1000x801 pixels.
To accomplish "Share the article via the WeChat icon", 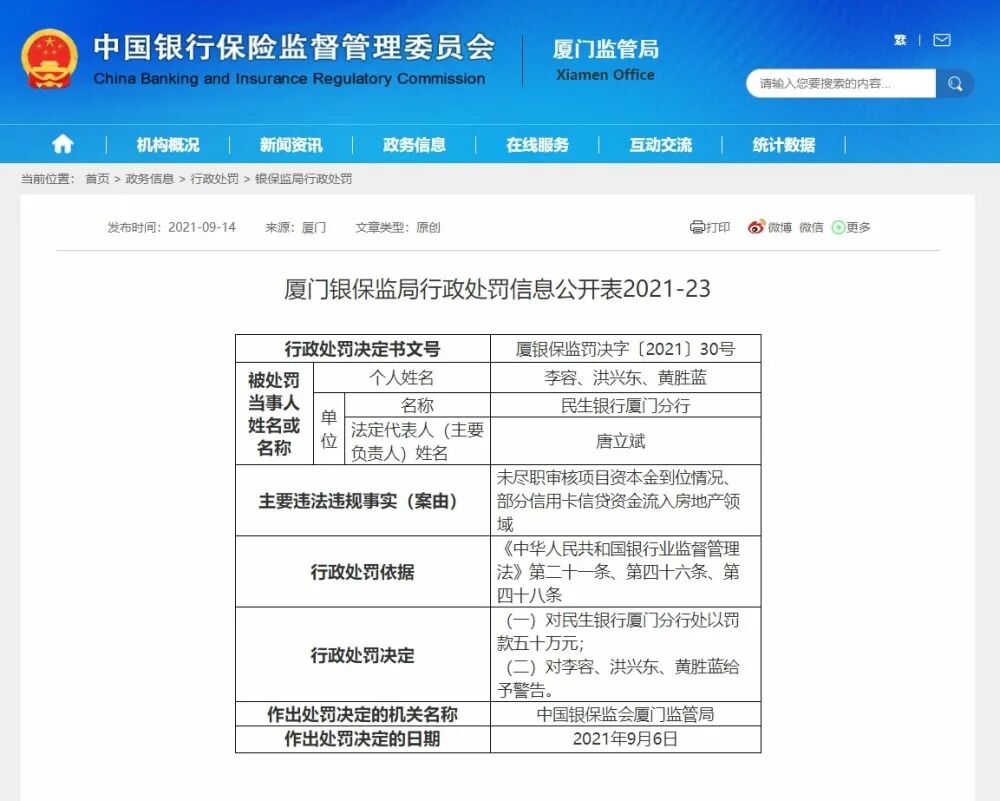I will tap(810, 227).
